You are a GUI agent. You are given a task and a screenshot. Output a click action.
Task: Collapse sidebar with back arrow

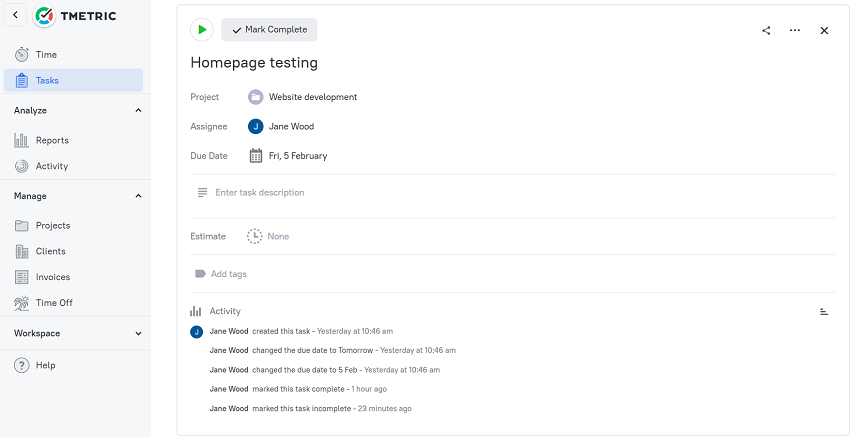(x=16, y=15)
